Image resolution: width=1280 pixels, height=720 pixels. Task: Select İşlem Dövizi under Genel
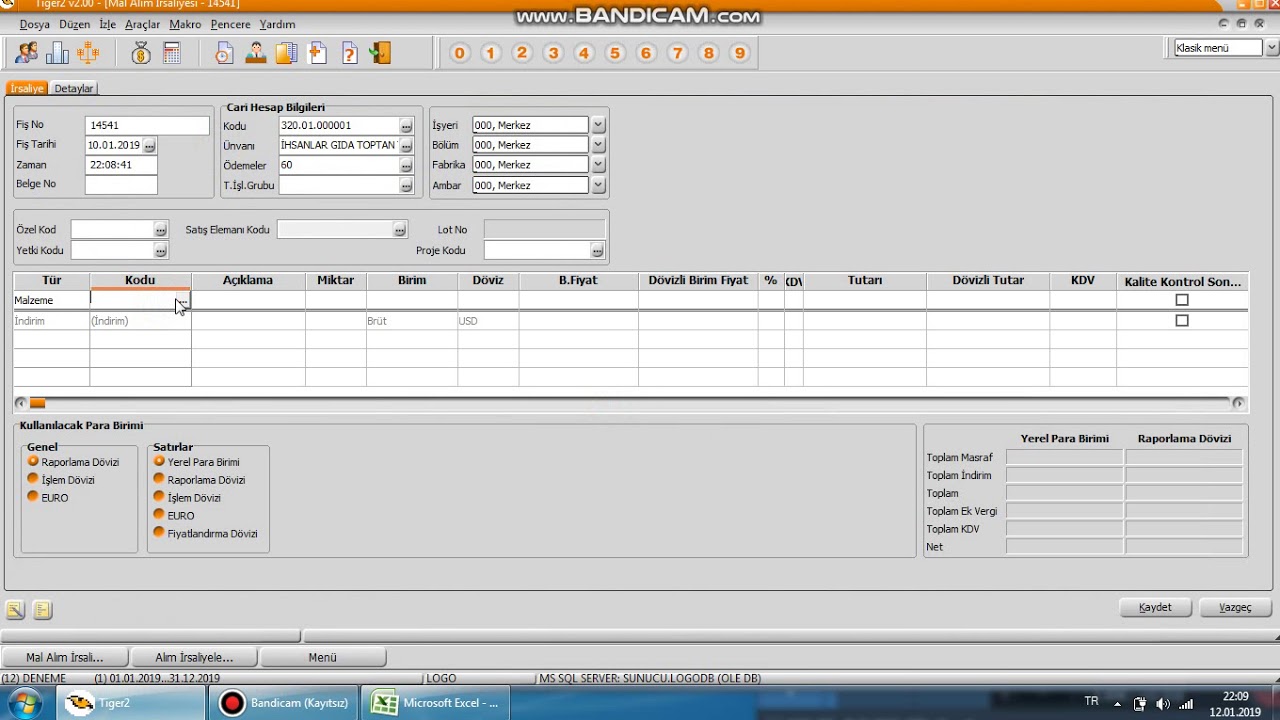[x=33, y=479]
